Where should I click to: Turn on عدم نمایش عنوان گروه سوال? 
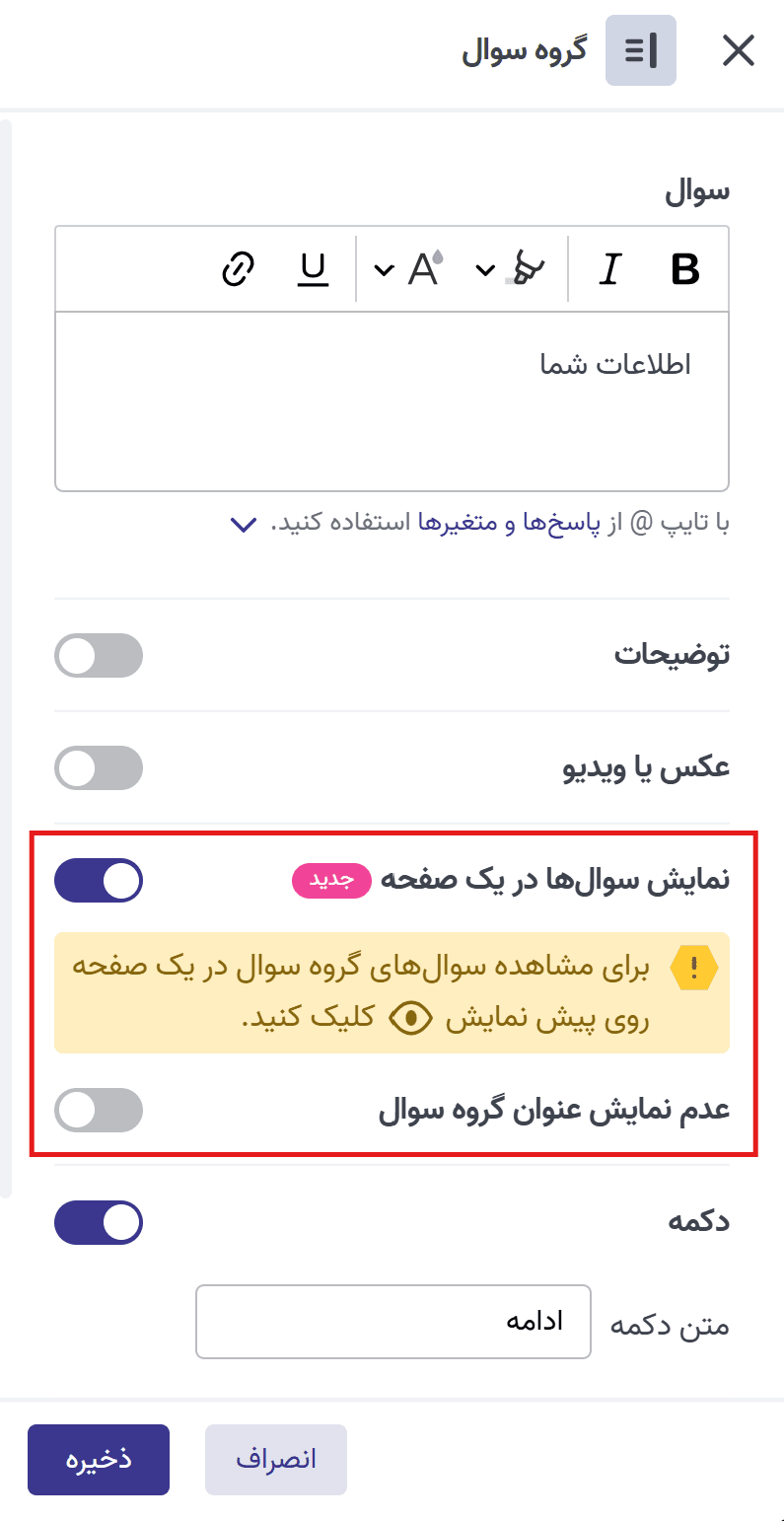99,1110
